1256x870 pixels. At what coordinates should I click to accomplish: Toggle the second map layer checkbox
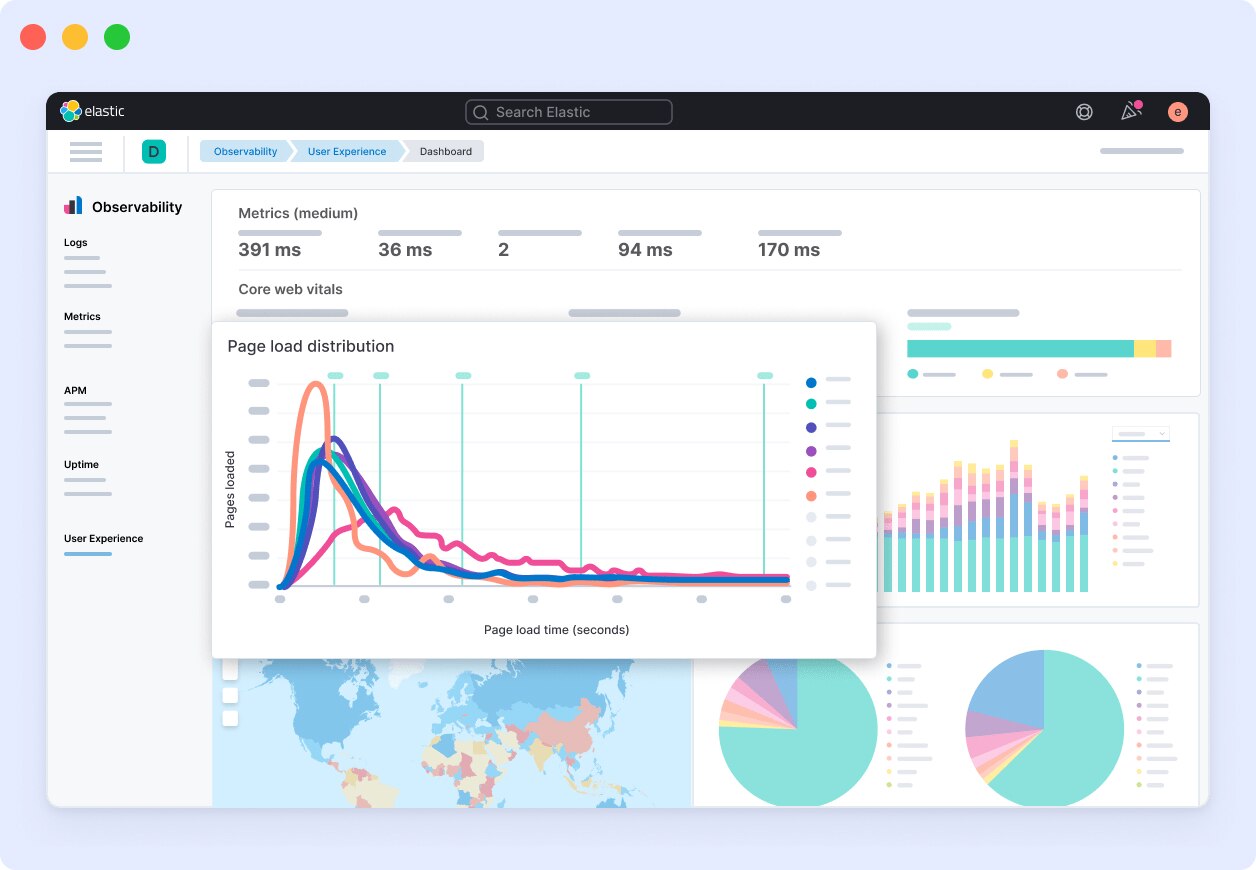click(x=230, y=694)
